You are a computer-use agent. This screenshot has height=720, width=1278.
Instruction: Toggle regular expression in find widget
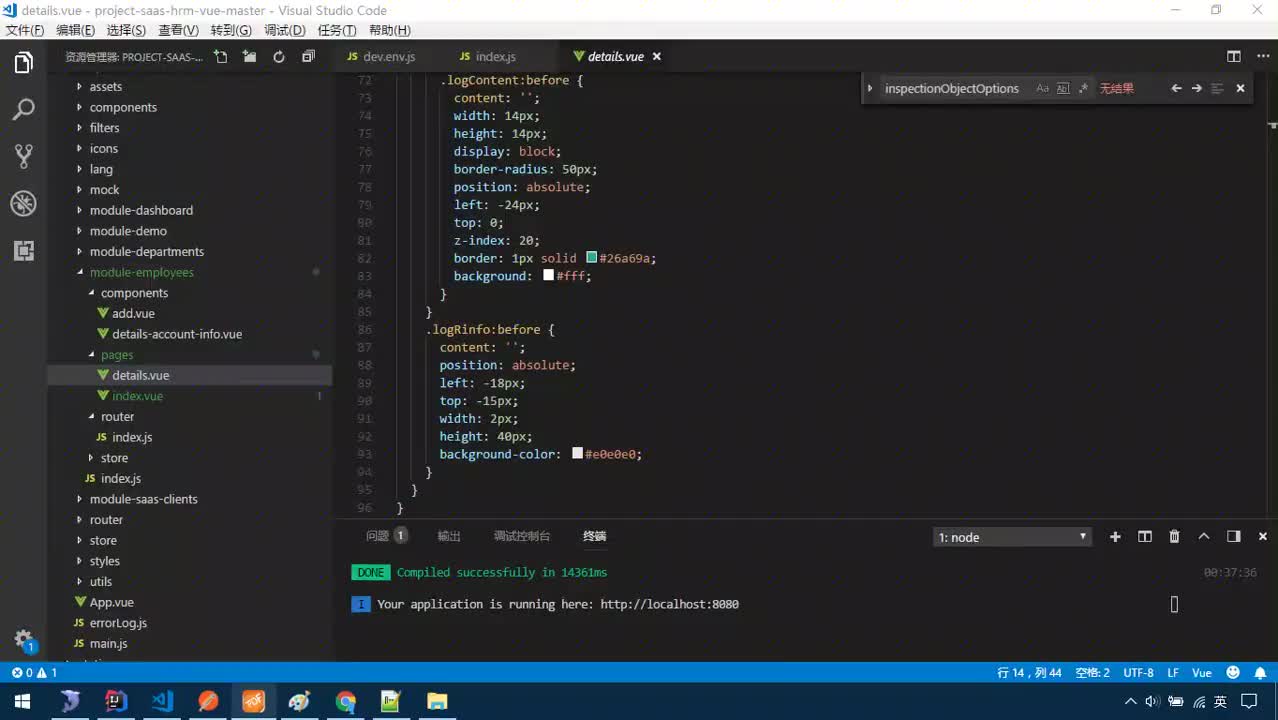pyautogui.click(x=1083, y=88)
